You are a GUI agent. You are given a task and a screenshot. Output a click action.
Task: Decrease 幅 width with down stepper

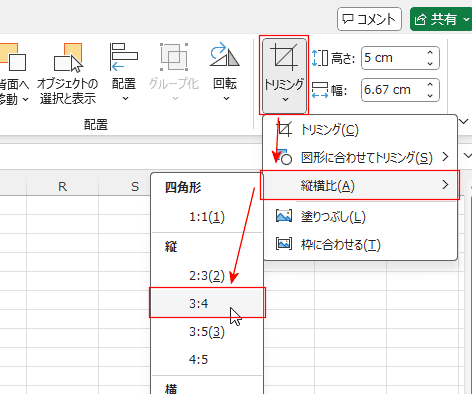(430, 95)
